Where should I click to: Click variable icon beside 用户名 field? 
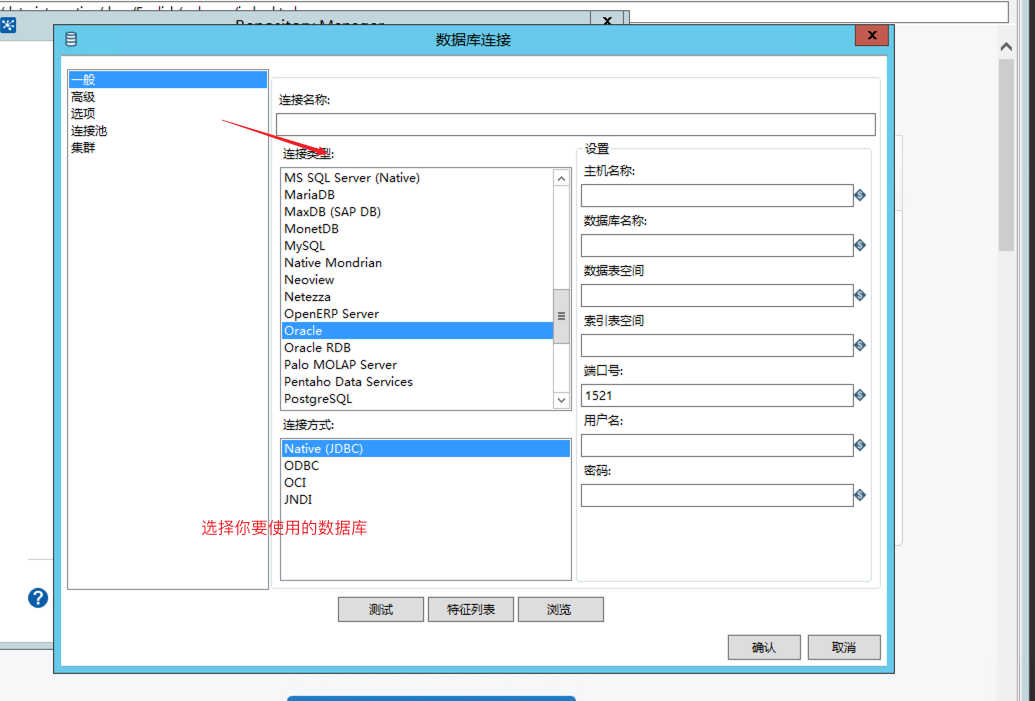tap(859, 446)
